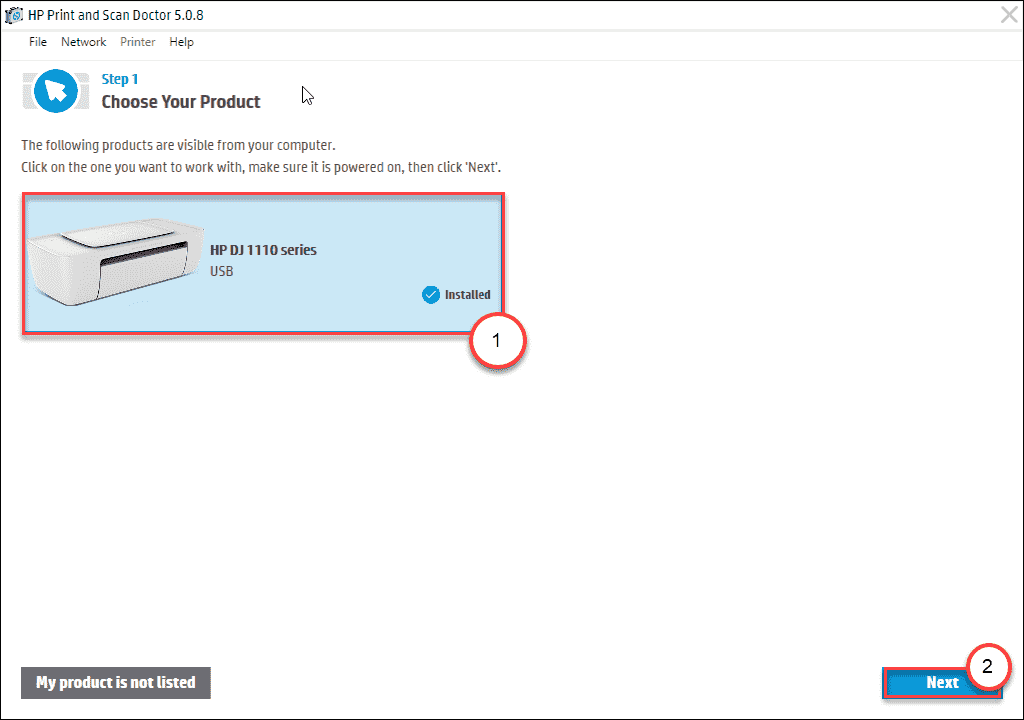
Task: Click the 'following products are visible' instruction text
Action: (x=178, y=145)
